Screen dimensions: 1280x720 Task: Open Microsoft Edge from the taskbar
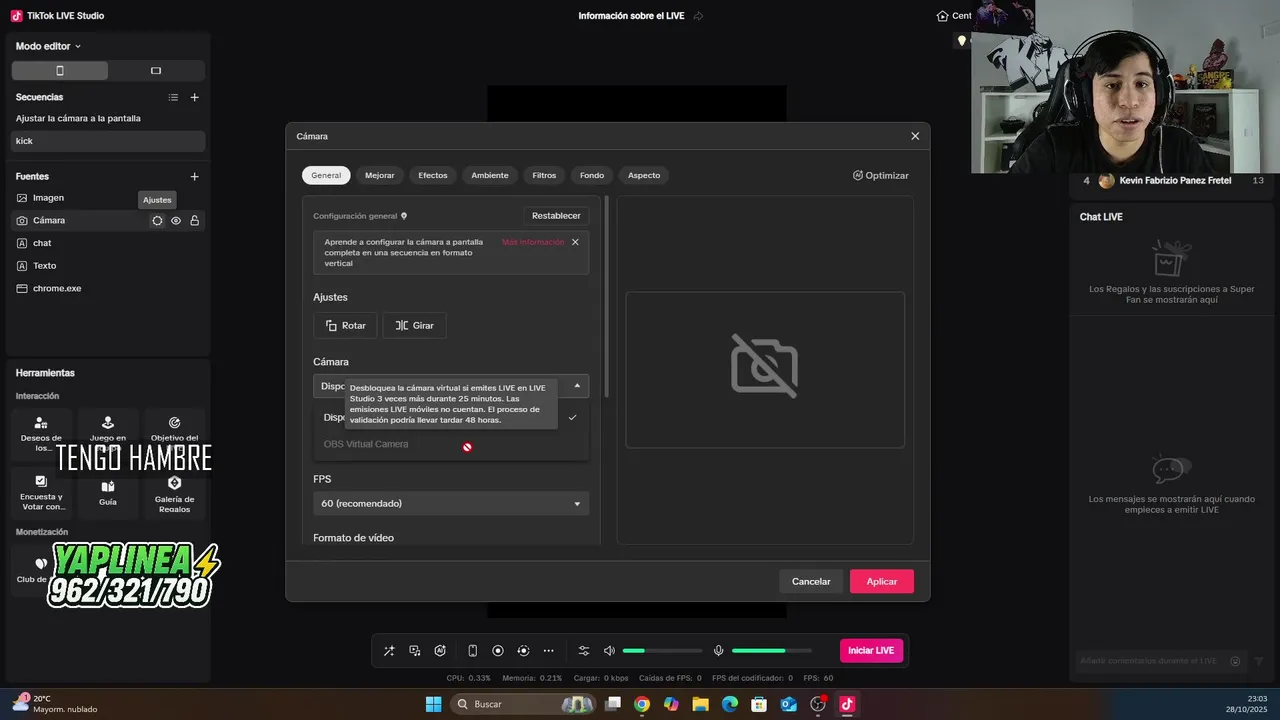[730, 704]
